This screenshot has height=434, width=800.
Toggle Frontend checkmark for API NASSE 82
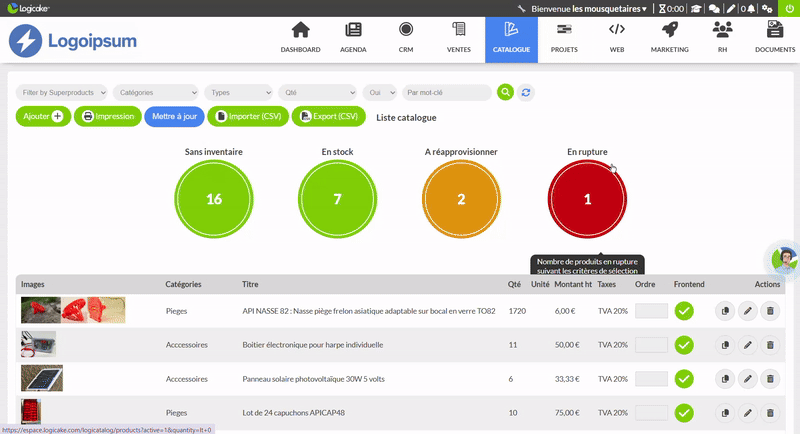(x=684, y=311)
